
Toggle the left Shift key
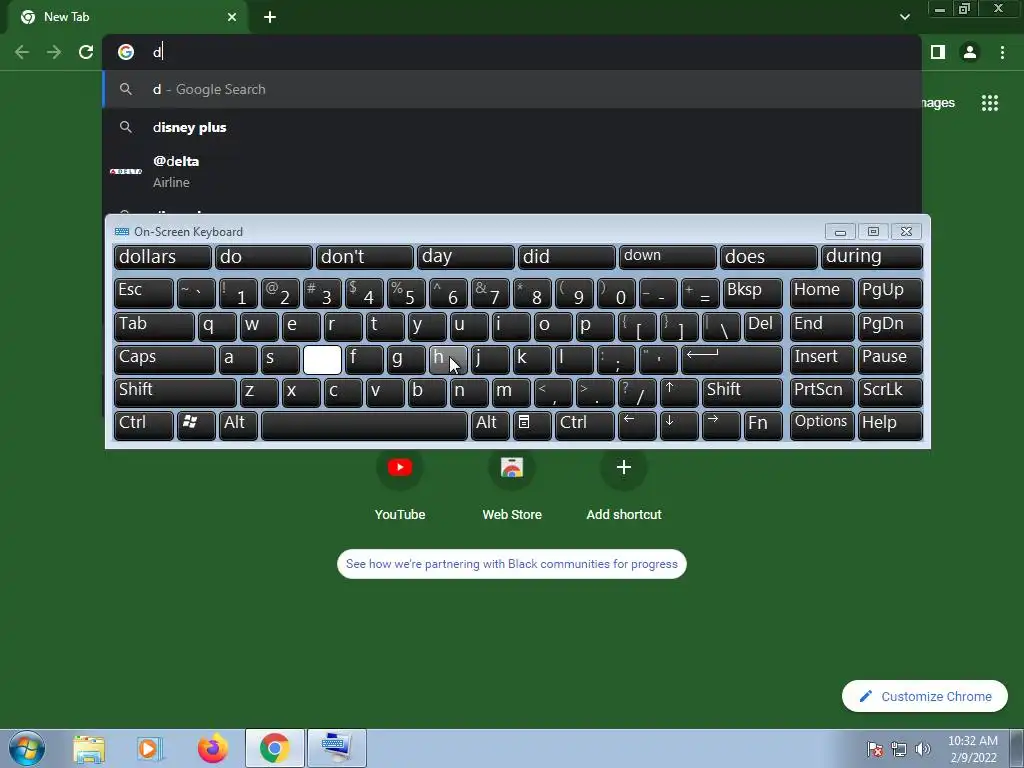[x=175, y=392]
